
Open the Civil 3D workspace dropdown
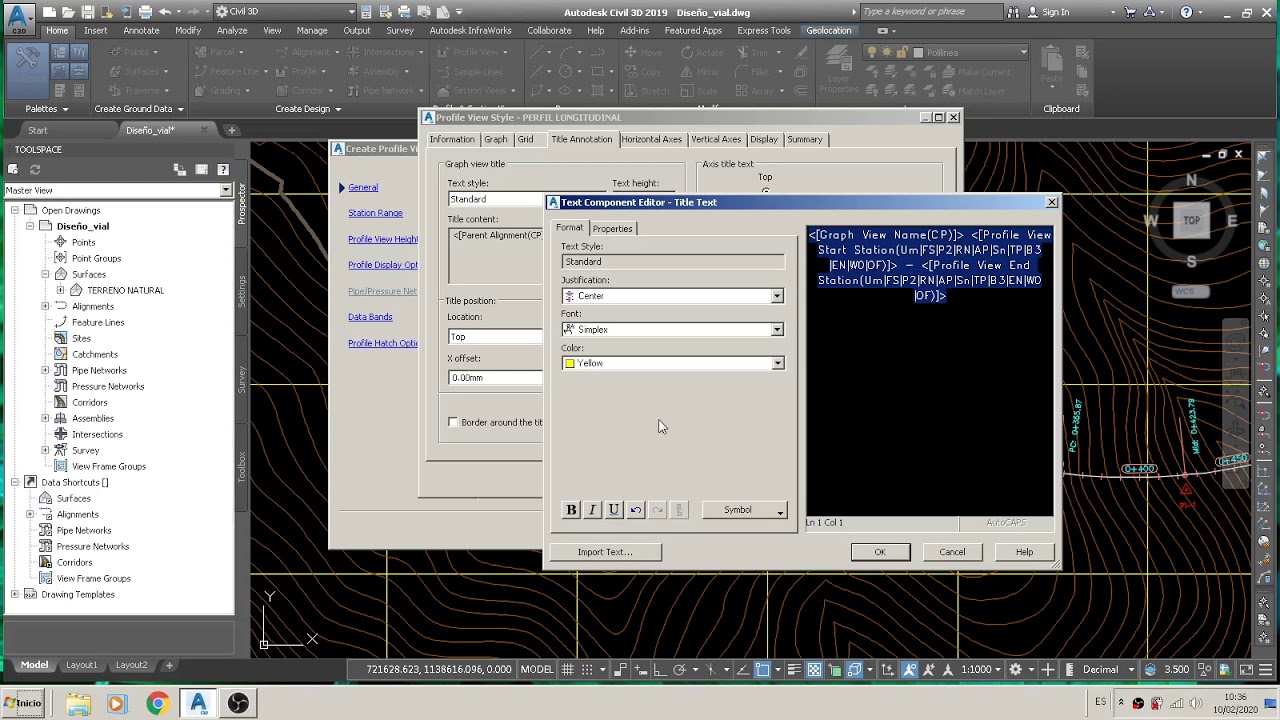point(285,12)
